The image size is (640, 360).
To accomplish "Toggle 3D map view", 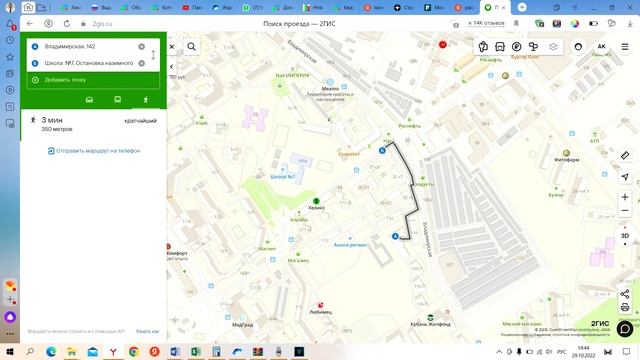I will 624,236.
